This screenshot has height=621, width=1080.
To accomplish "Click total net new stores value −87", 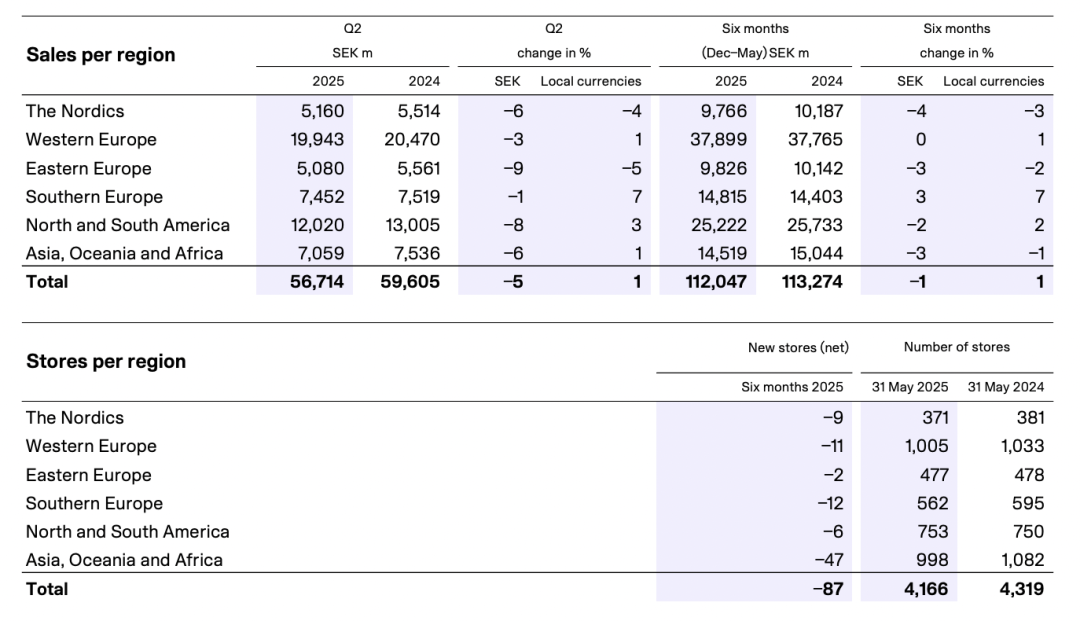I will 828,589.
